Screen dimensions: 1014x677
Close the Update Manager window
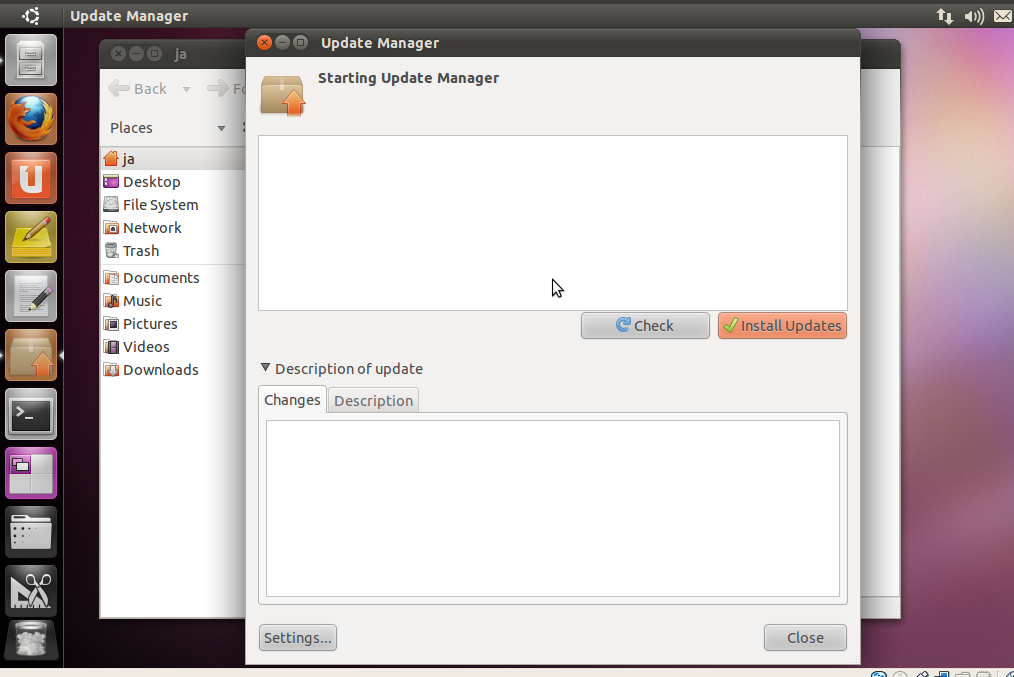click(264, 43)
